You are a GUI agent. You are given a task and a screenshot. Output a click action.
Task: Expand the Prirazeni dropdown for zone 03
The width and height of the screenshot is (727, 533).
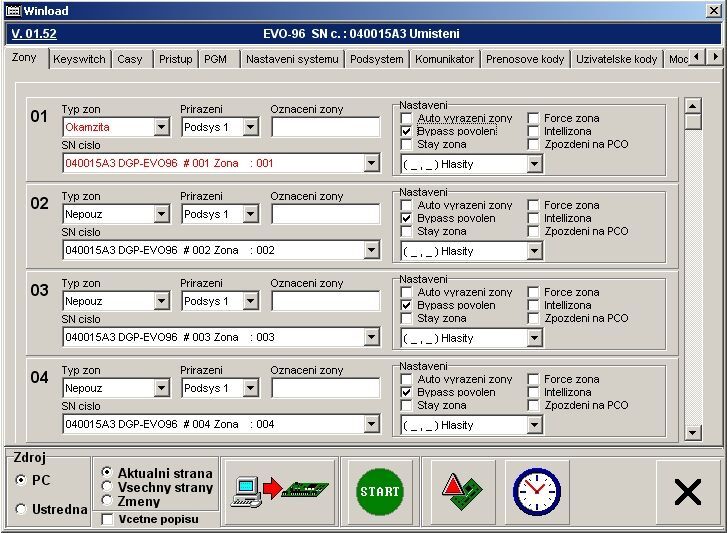point(250,301)
